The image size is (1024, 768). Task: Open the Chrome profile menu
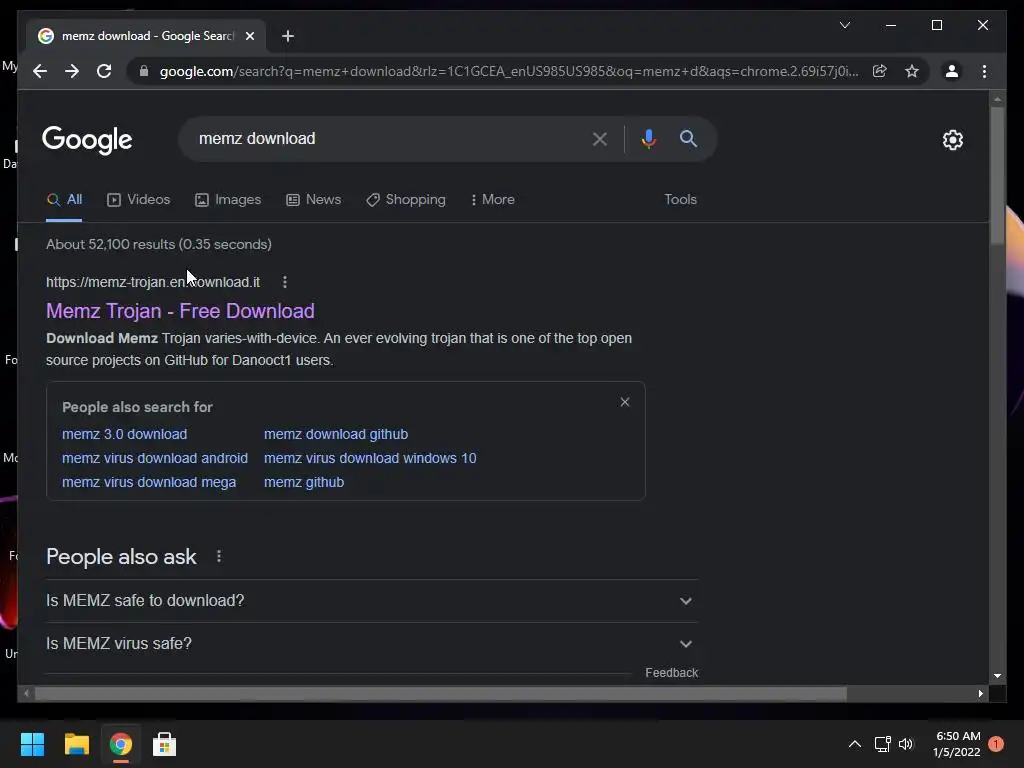click(952, 71)
